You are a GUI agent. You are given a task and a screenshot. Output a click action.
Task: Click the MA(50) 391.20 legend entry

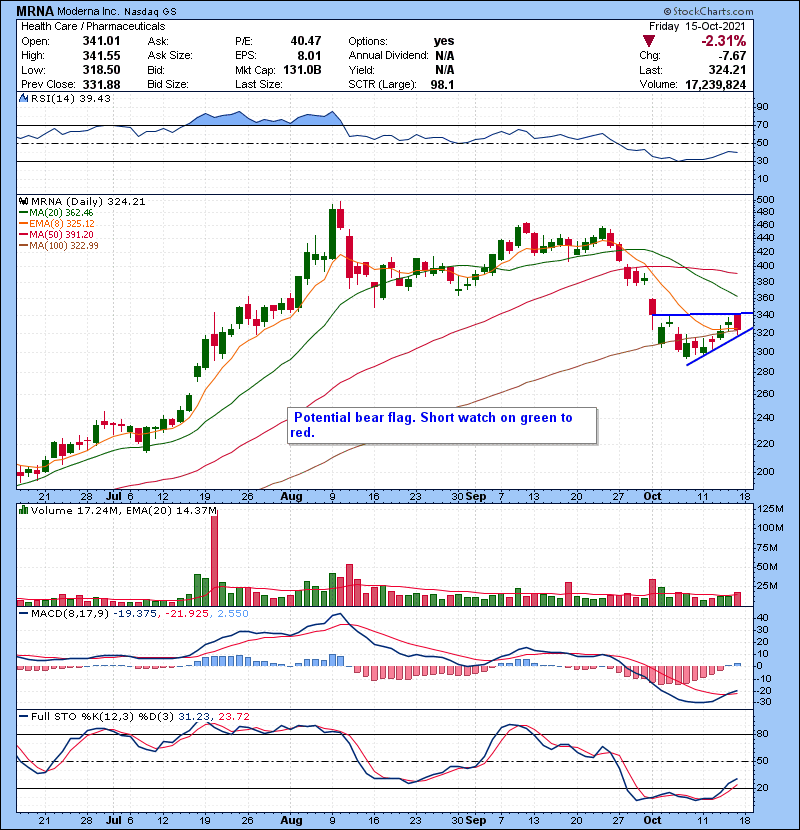tap(56, 234)
